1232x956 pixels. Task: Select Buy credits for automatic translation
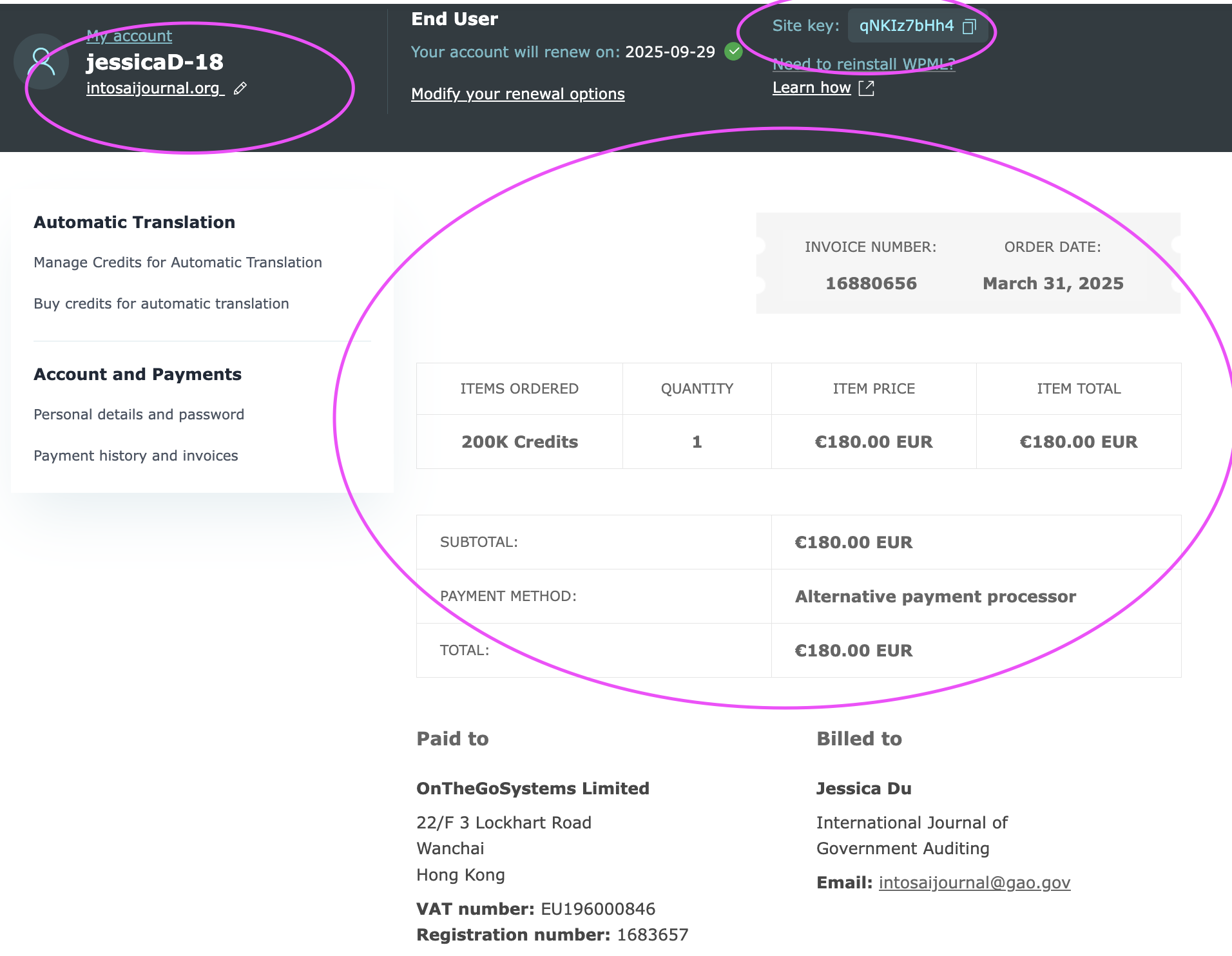[161, 303]
